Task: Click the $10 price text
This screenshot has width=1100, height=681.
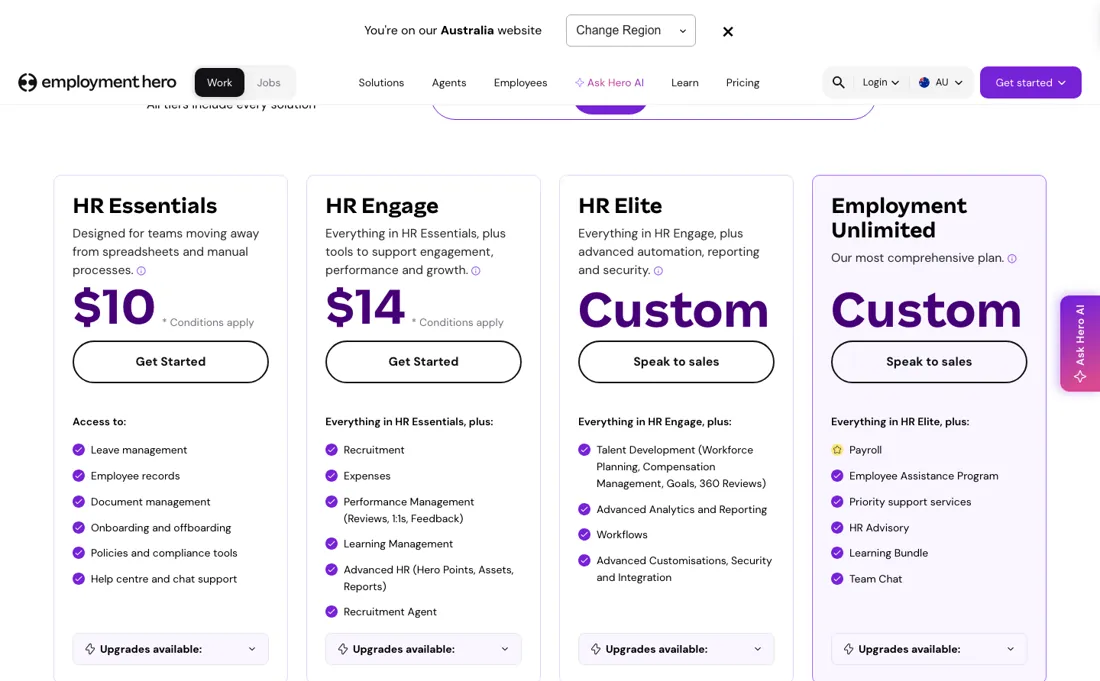Action: coord(114,307)
